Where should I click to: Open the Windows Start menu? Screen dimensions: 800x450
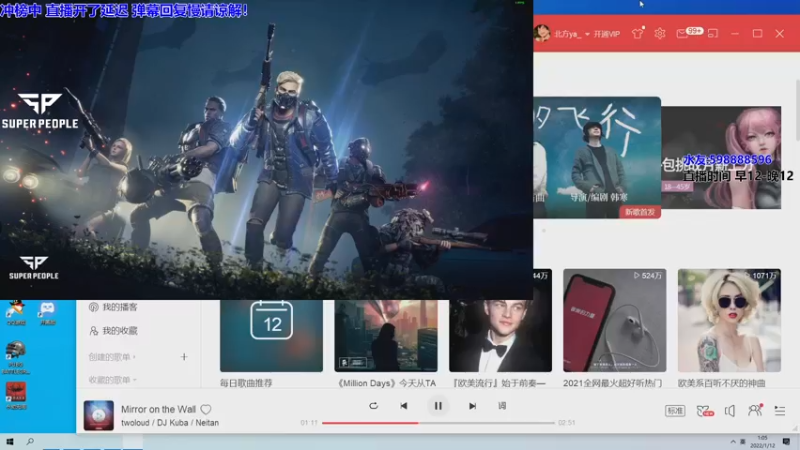[x=10, y=441]
